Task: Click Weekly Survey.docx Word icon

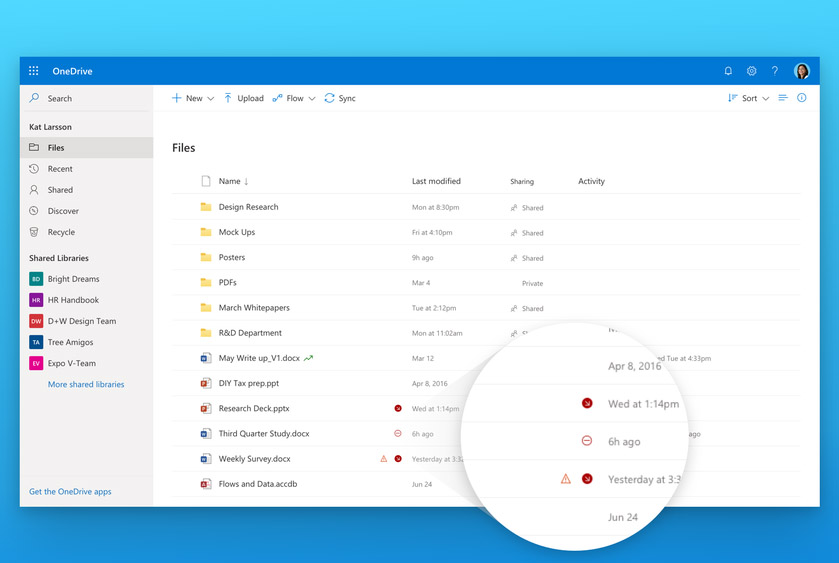Action: [205, 459]
